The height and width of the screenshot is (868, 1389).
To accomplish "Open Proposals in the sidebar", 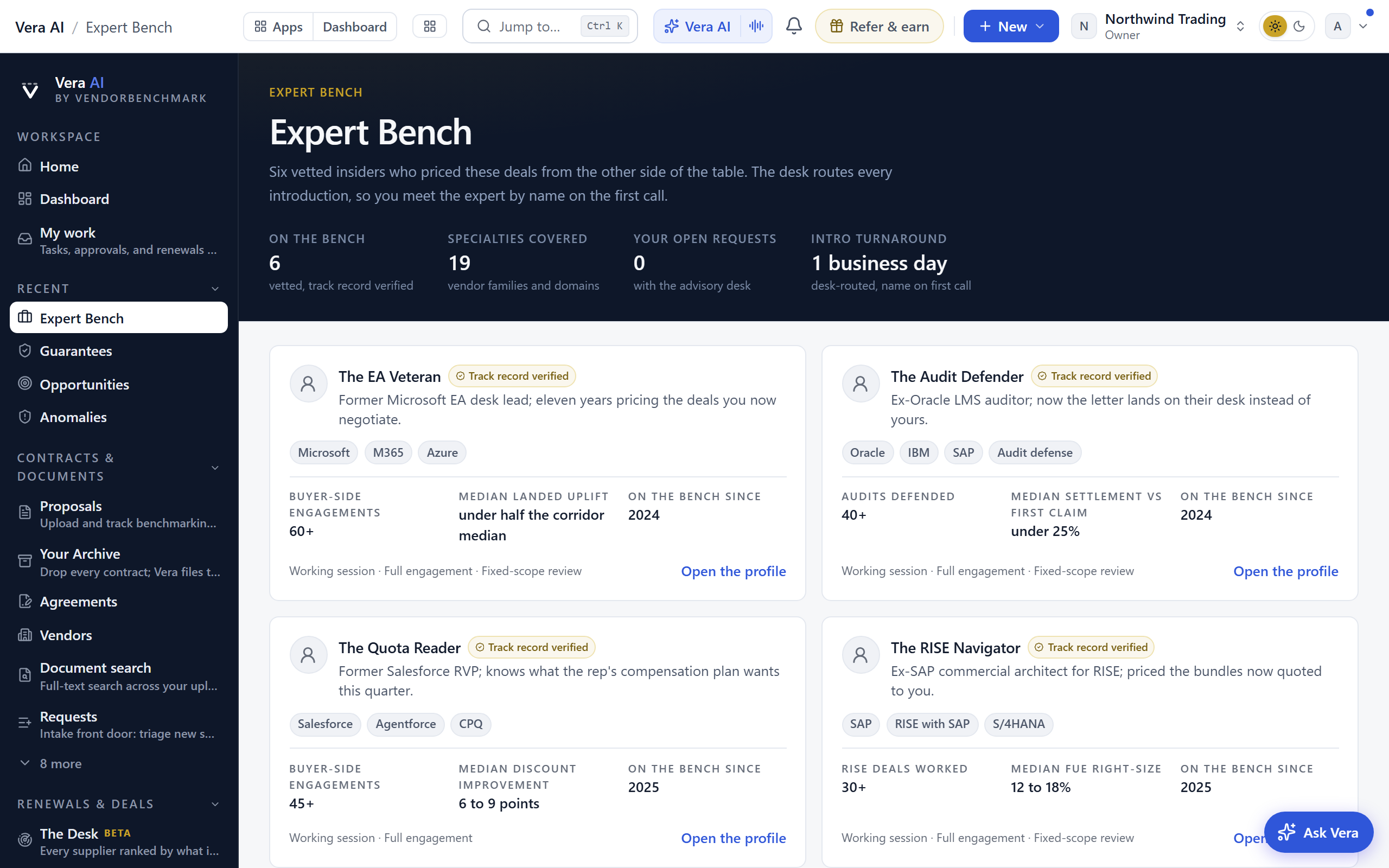I will [119, 514].
